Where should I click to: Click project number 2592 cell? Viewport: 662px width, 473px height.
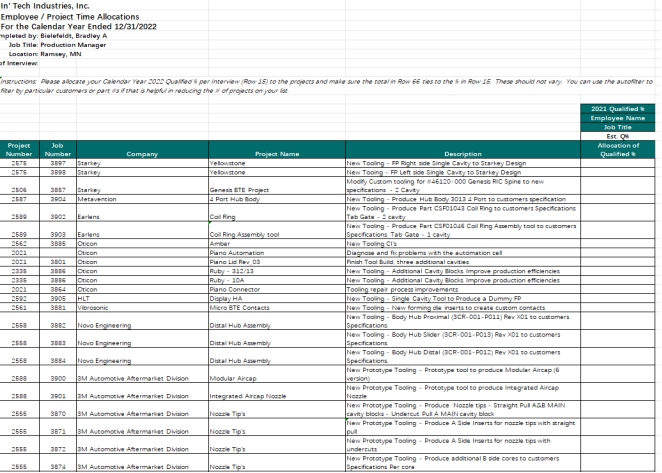(19, 299)
